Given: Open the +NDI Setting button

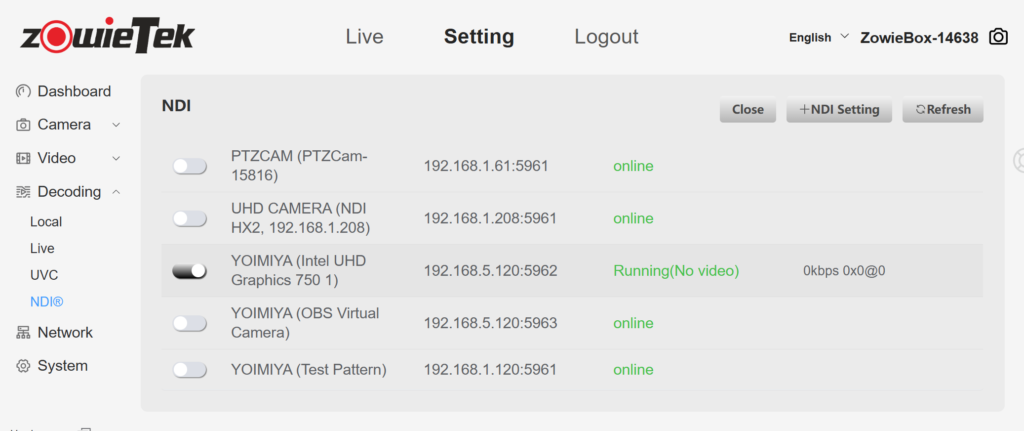Looking at the screenshot, I should [x=838, y=110].
